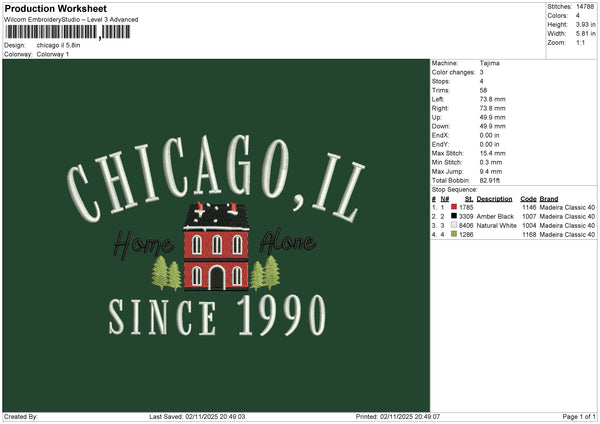
Task: Click the green swatch for thread 1286
Action: click(x=454, y=234)
